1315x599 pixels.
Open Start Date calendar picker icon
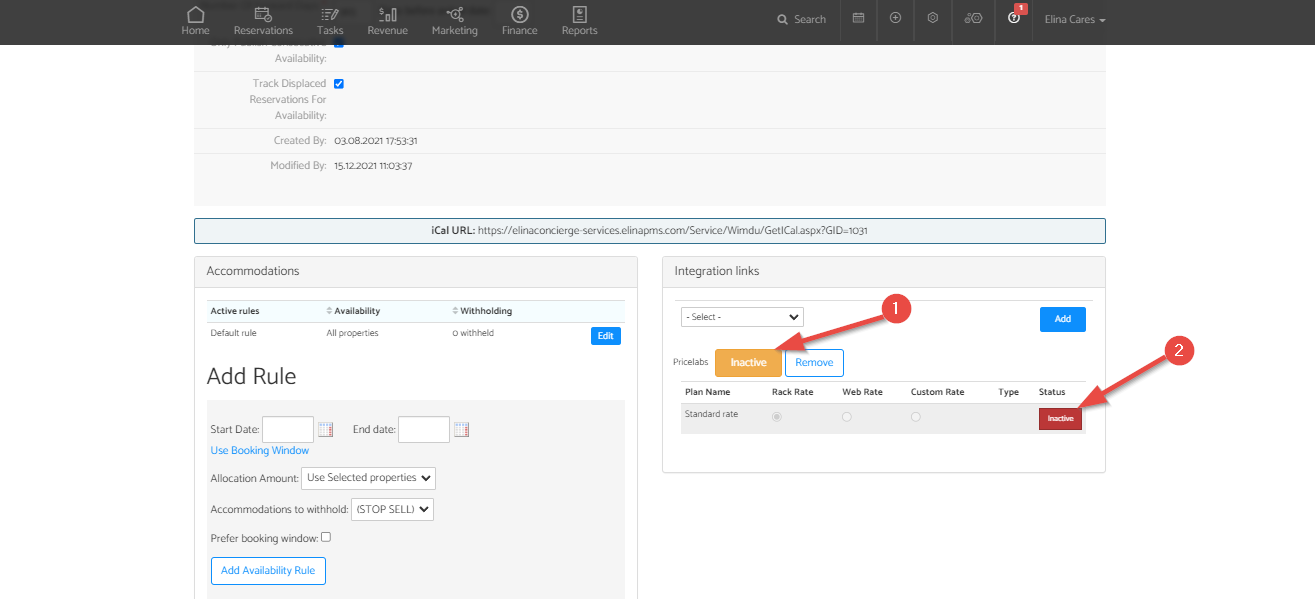click(325, 430)
